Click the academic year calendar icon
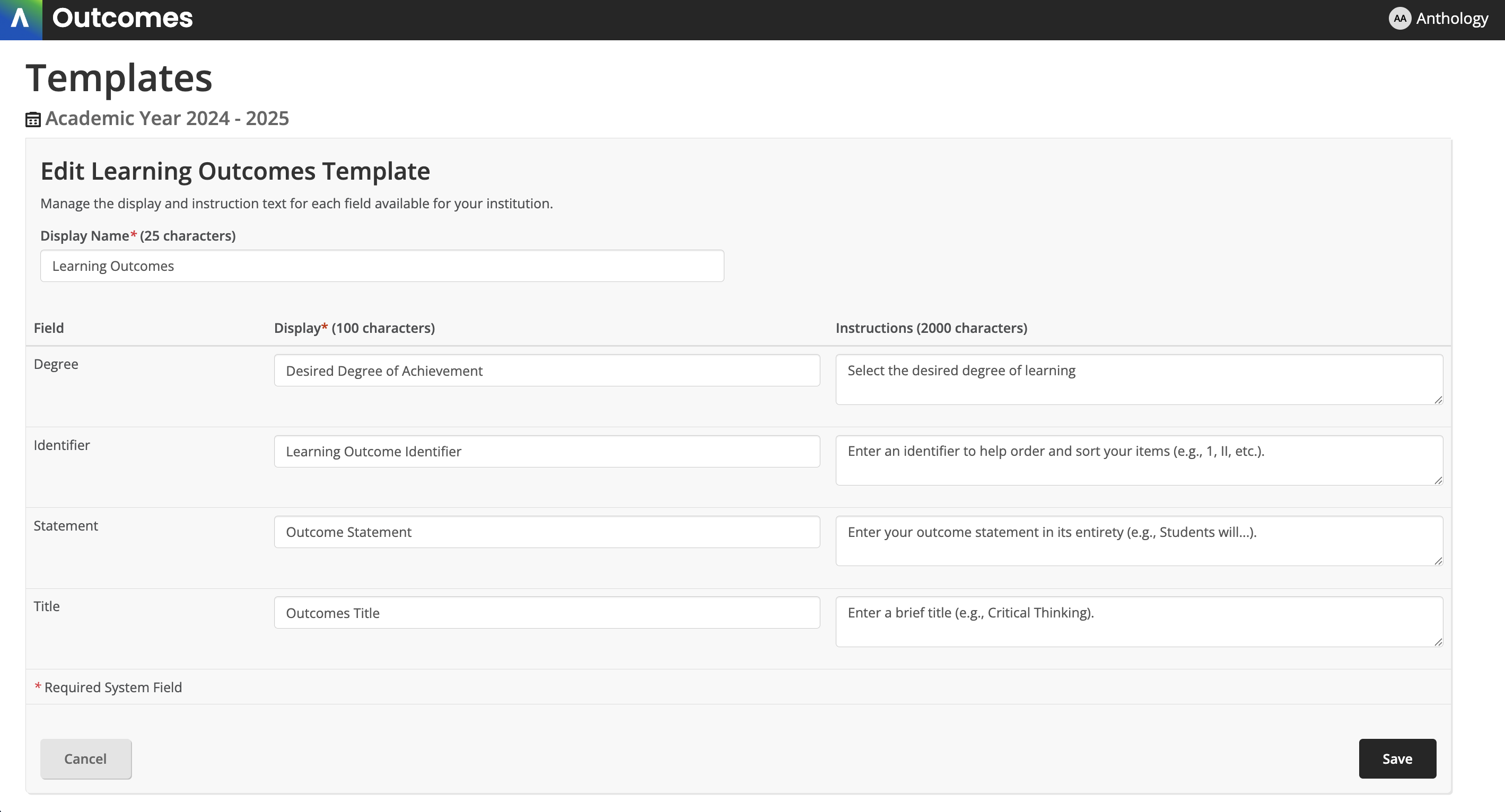The height and width of the screenshot is (812, 1505). tap(33, 119)
